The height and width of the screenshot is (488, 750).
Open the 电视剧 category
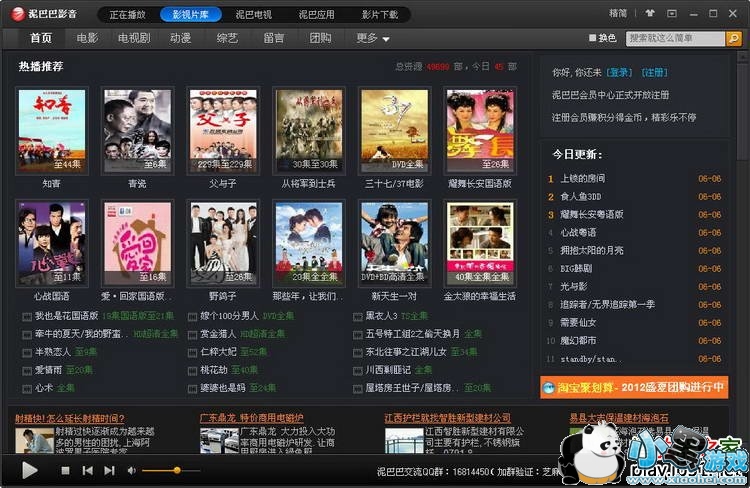coord(134,38)
